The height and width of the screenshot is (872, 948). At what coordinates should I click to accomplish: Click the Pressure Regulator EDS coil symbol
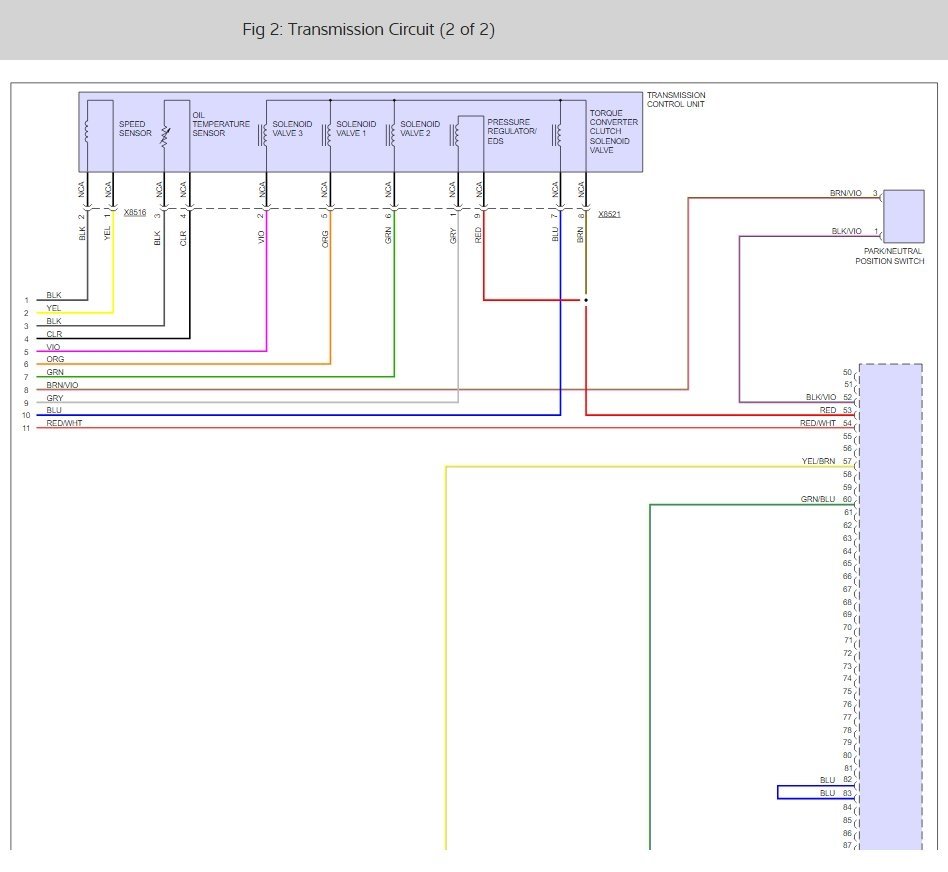coord(455,135)
